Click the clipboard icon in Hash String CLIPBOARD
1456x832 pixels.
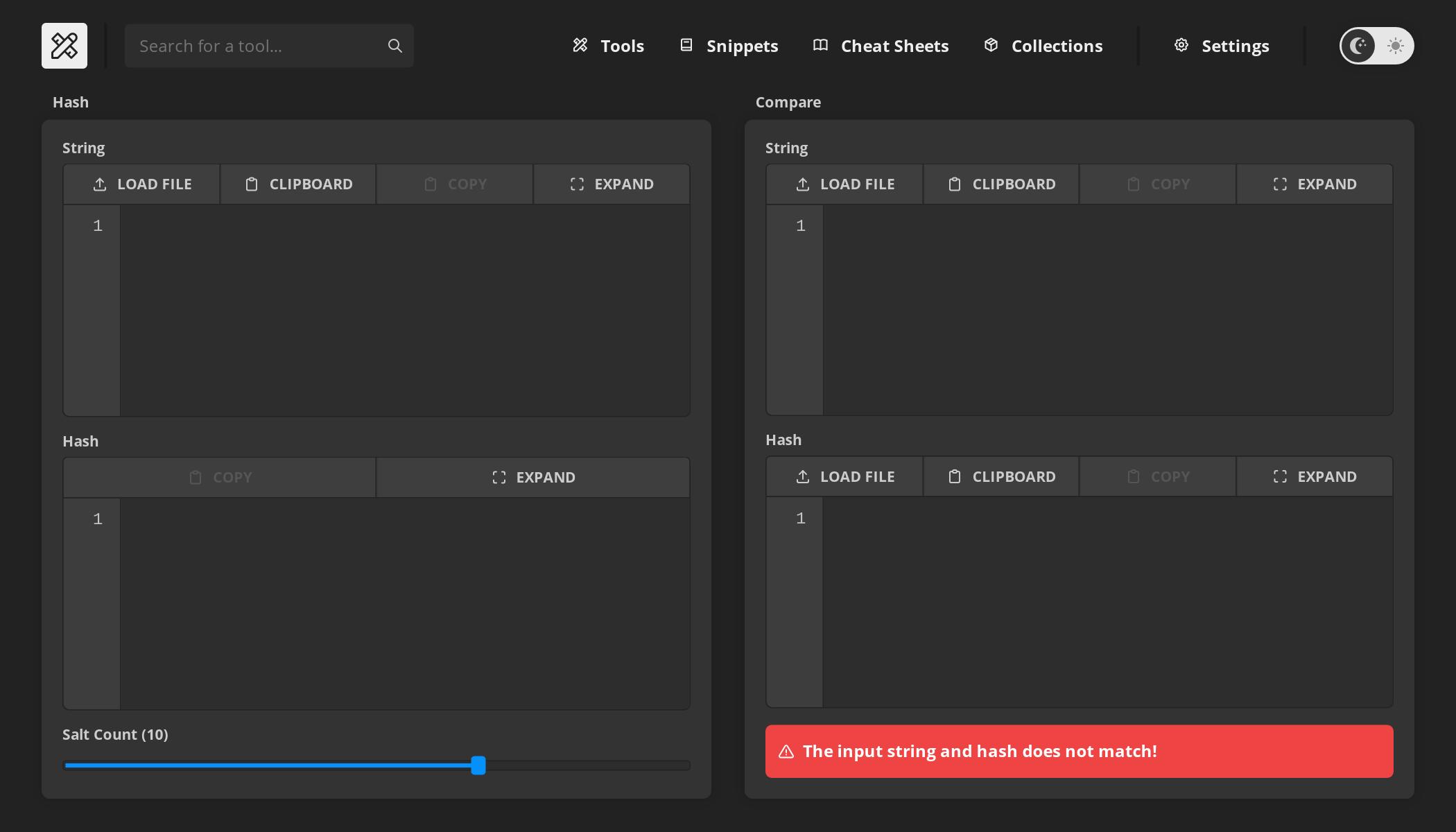pyautogui.click(x=252, y=184)
